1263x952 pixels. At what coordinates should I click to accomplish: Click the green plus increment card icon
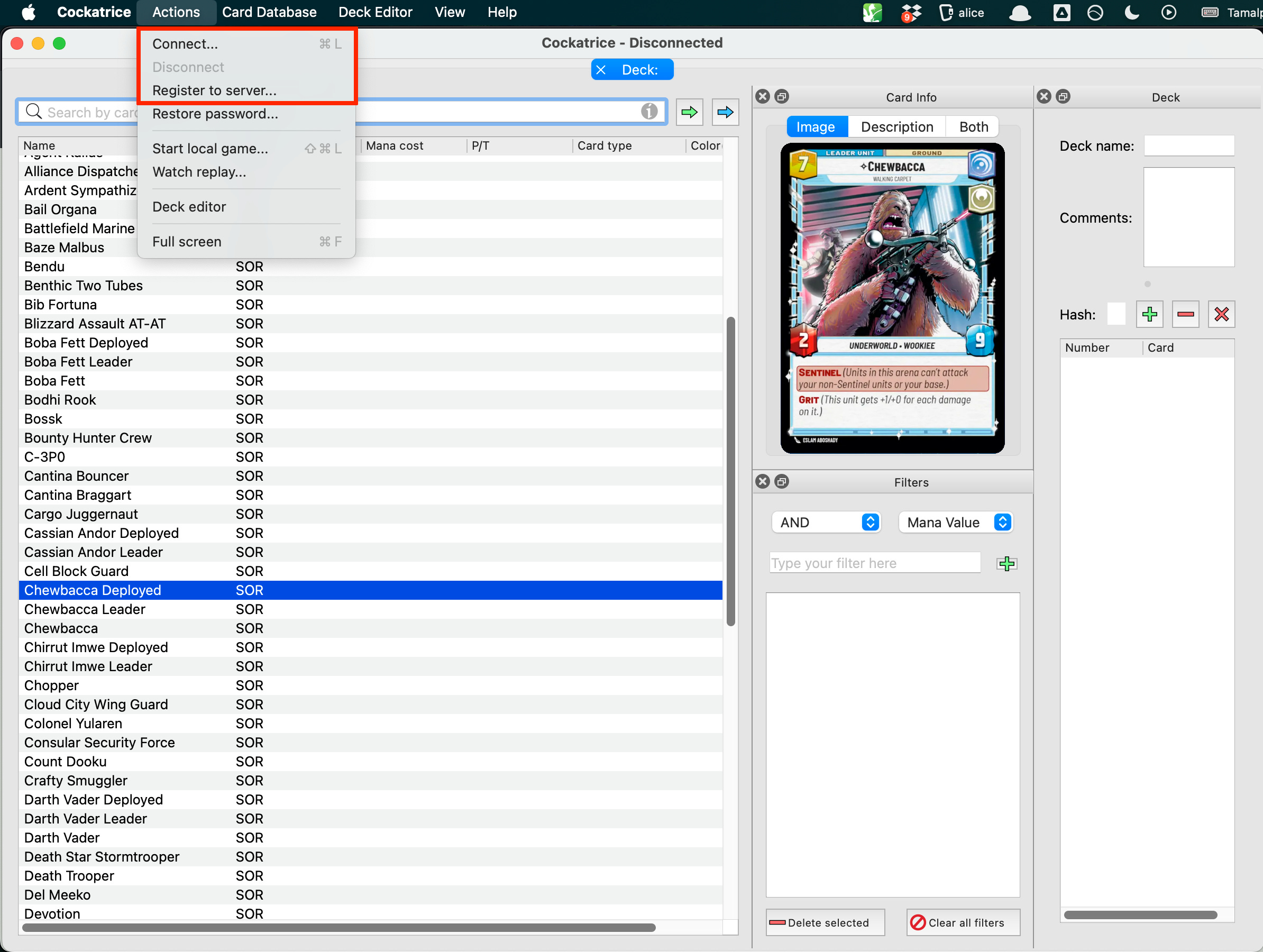point(1149,314)
